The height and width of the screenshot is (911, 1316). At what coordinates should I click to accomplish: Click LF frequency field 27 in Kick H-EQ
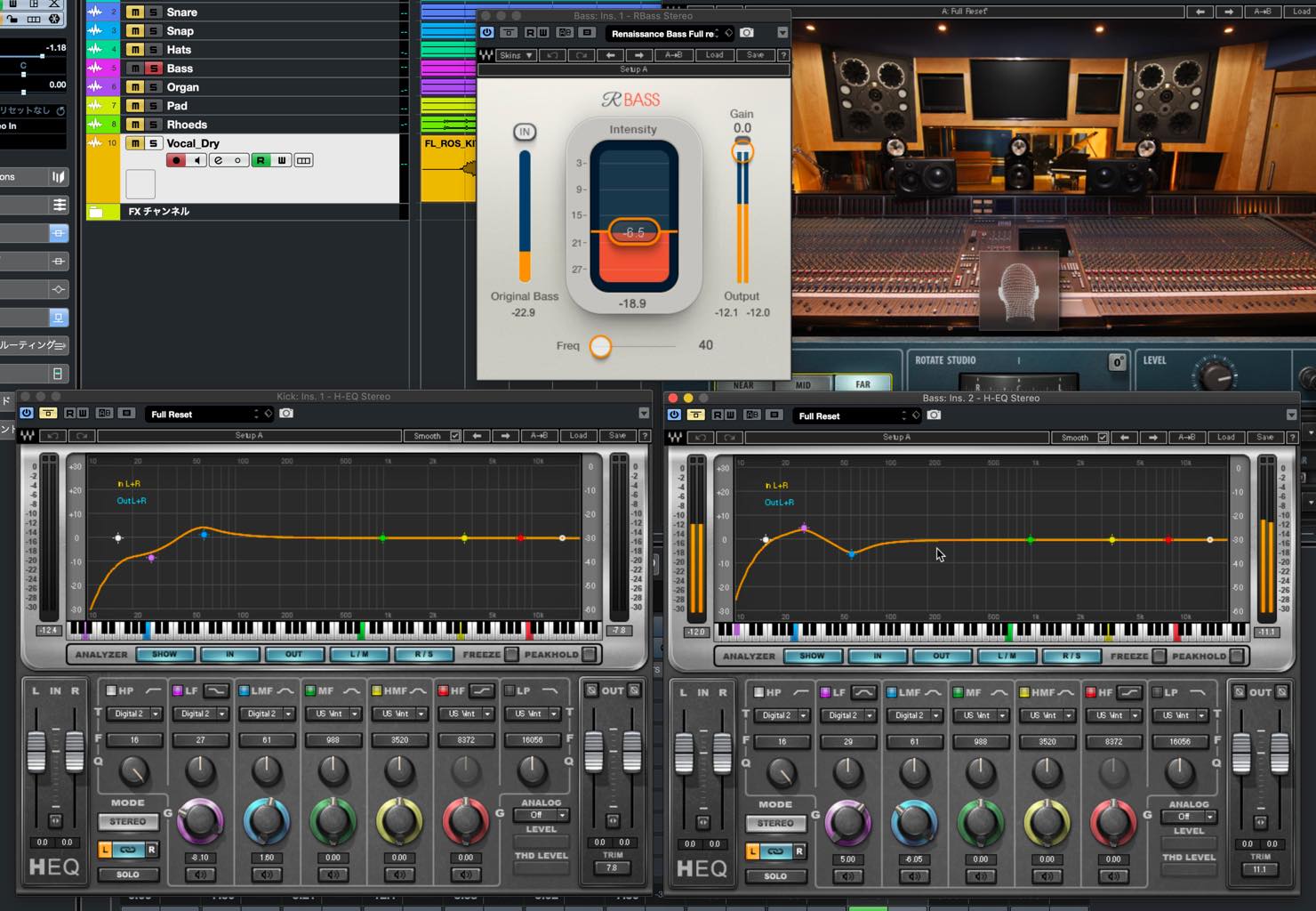[x=200, y=739]
